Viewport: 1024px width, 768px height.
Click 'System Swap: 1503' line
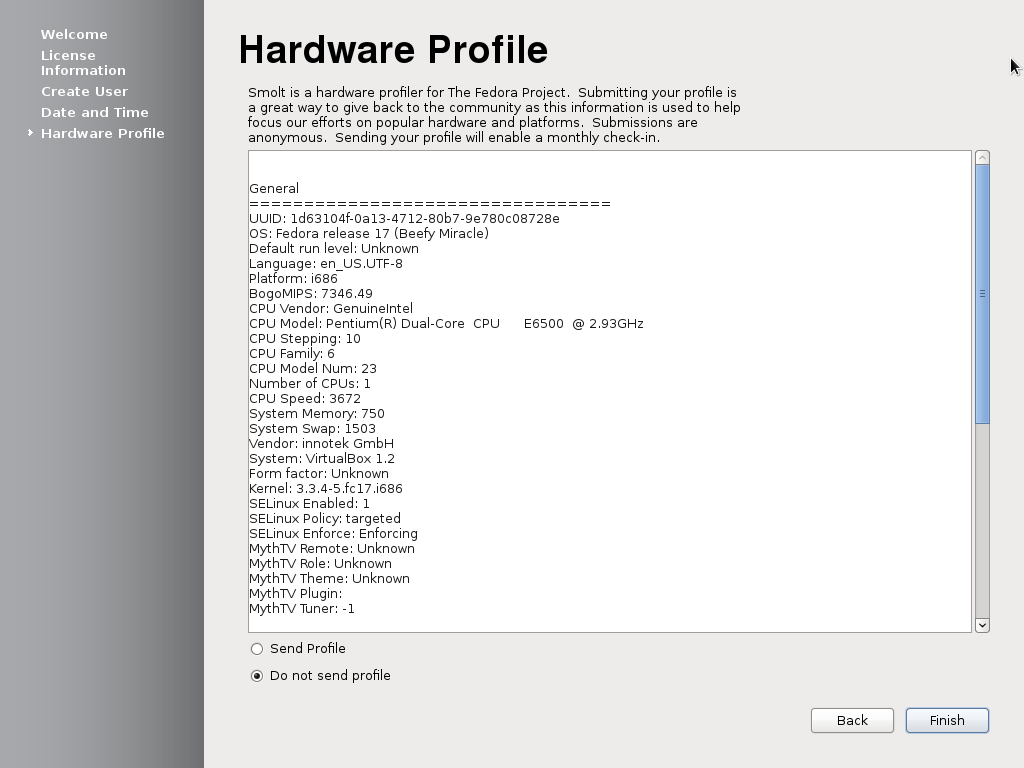(x=312, y=429)
